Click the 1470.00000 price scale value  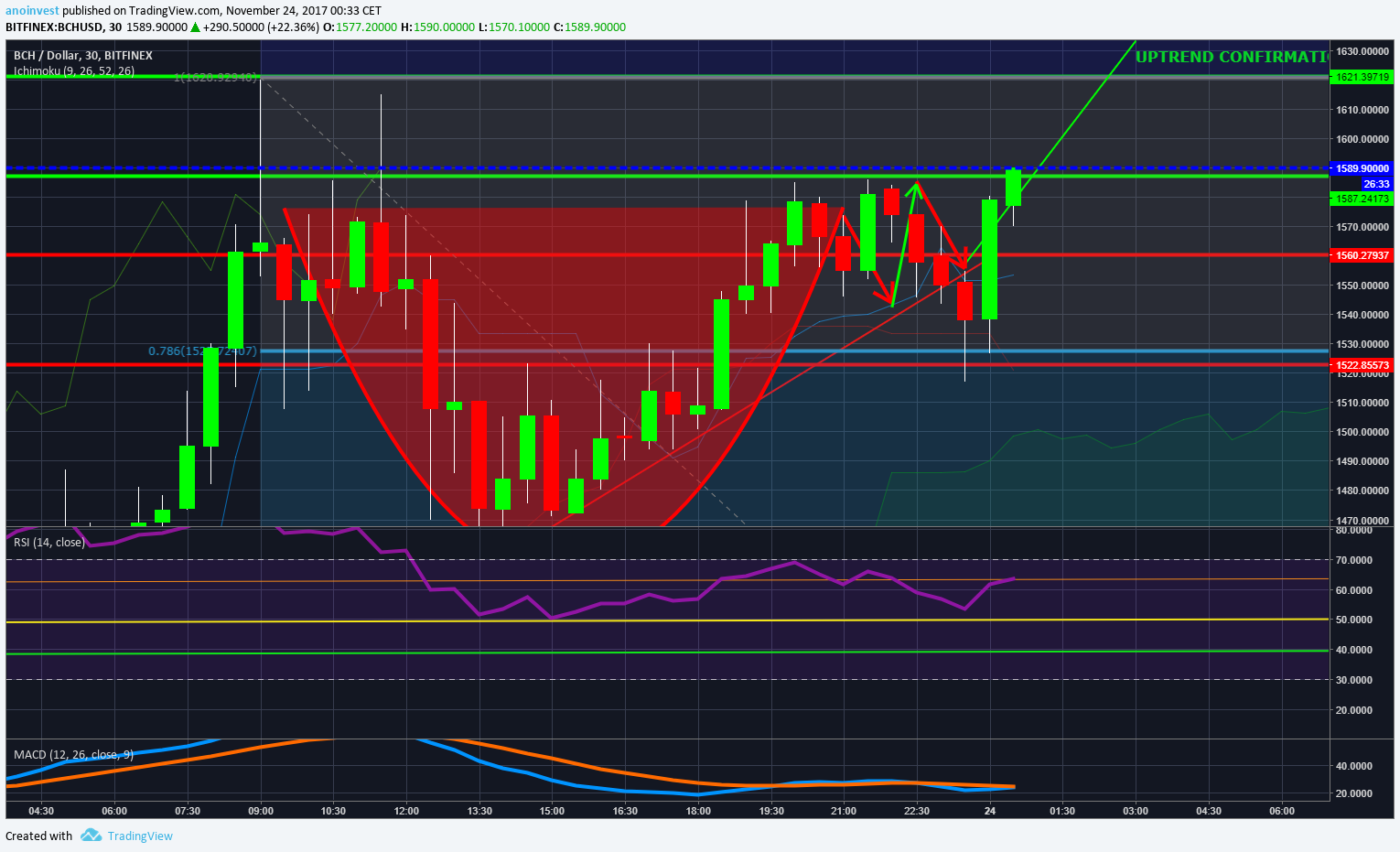click(1362, 521)
